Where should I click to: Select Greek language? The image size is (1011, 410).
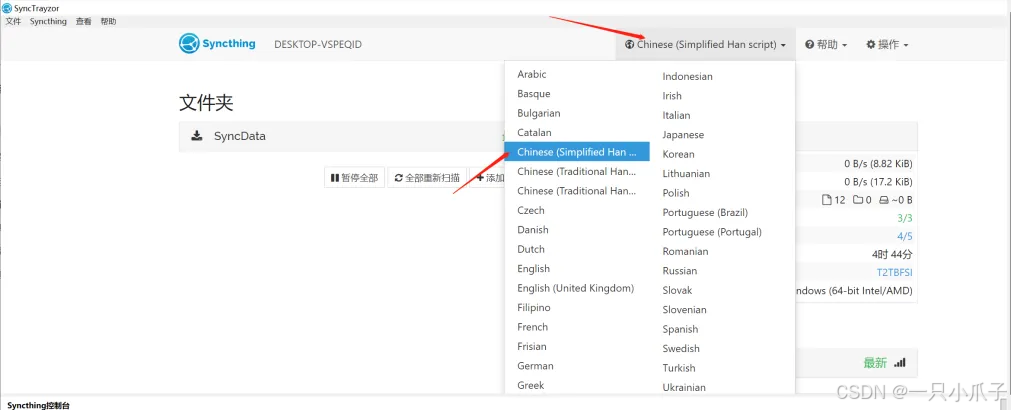(577, 385)
